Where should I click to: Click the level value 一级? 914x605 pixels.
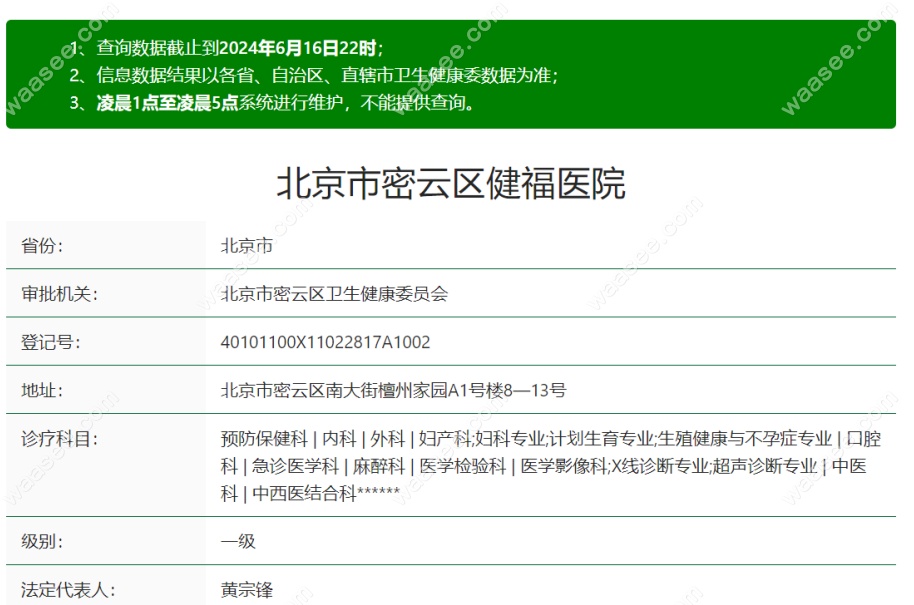[x=238, y=541]
